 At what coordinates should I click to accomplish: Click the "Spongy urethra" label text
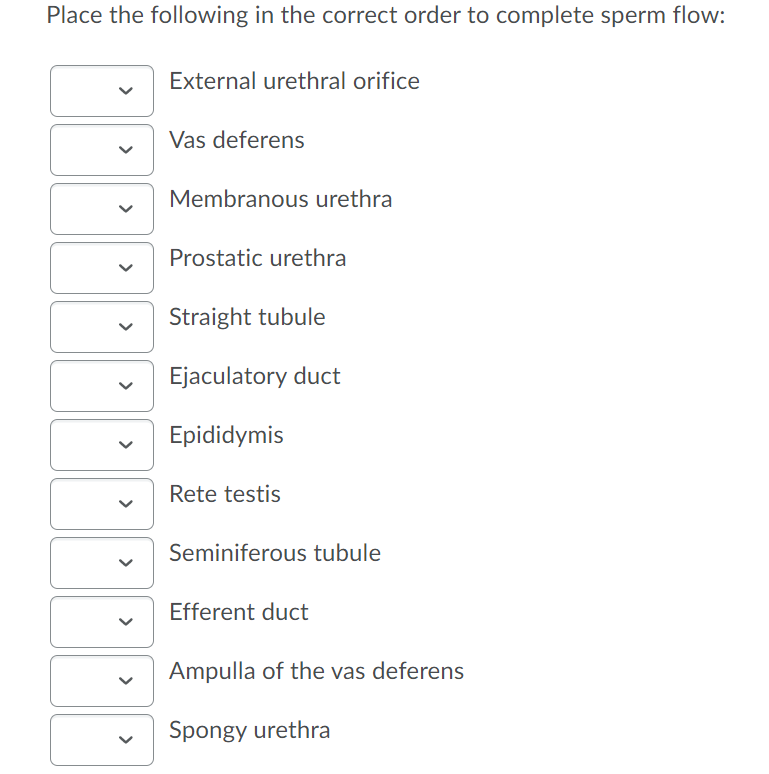click(x=249, y=730)
